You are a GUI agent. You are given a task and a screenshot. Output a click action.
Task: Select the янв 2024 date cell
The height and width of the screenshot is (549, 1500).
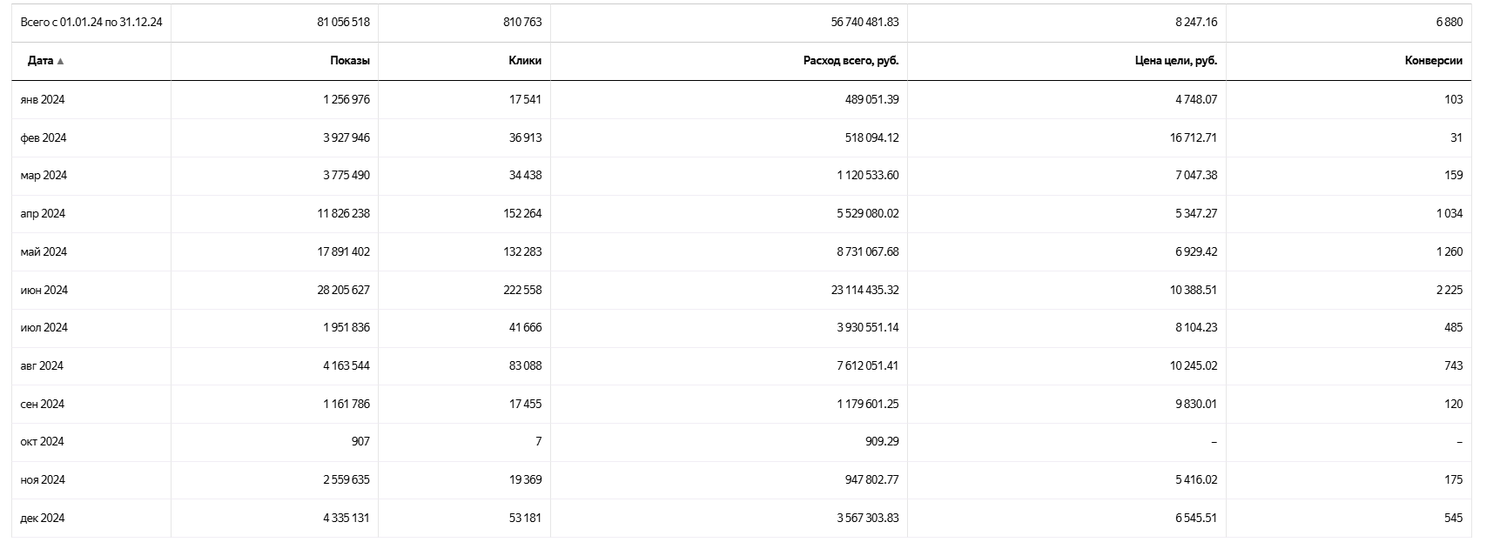[x=42, y=100]
